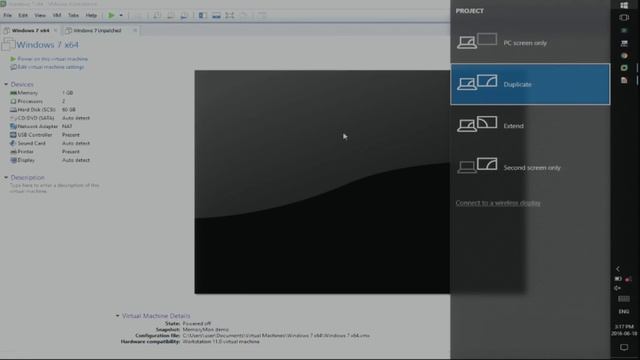Click the description text entry area
The image size is (640, 360).
click(x=55, y=188)
